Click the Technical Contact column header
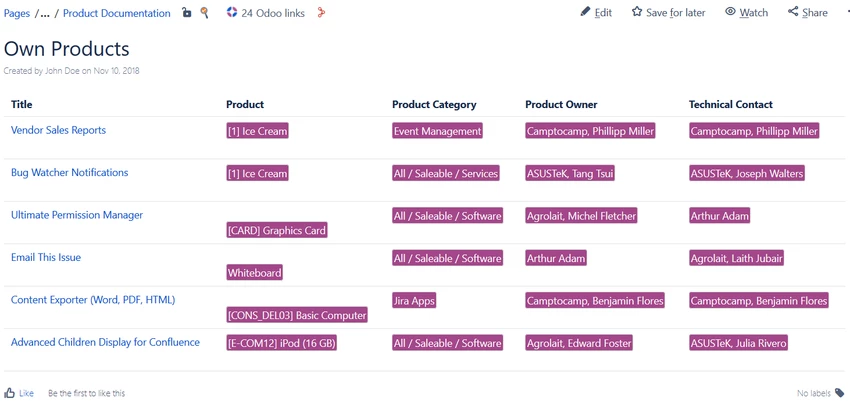850x405 pixels. pyautogui.click(x=731, y=105)
